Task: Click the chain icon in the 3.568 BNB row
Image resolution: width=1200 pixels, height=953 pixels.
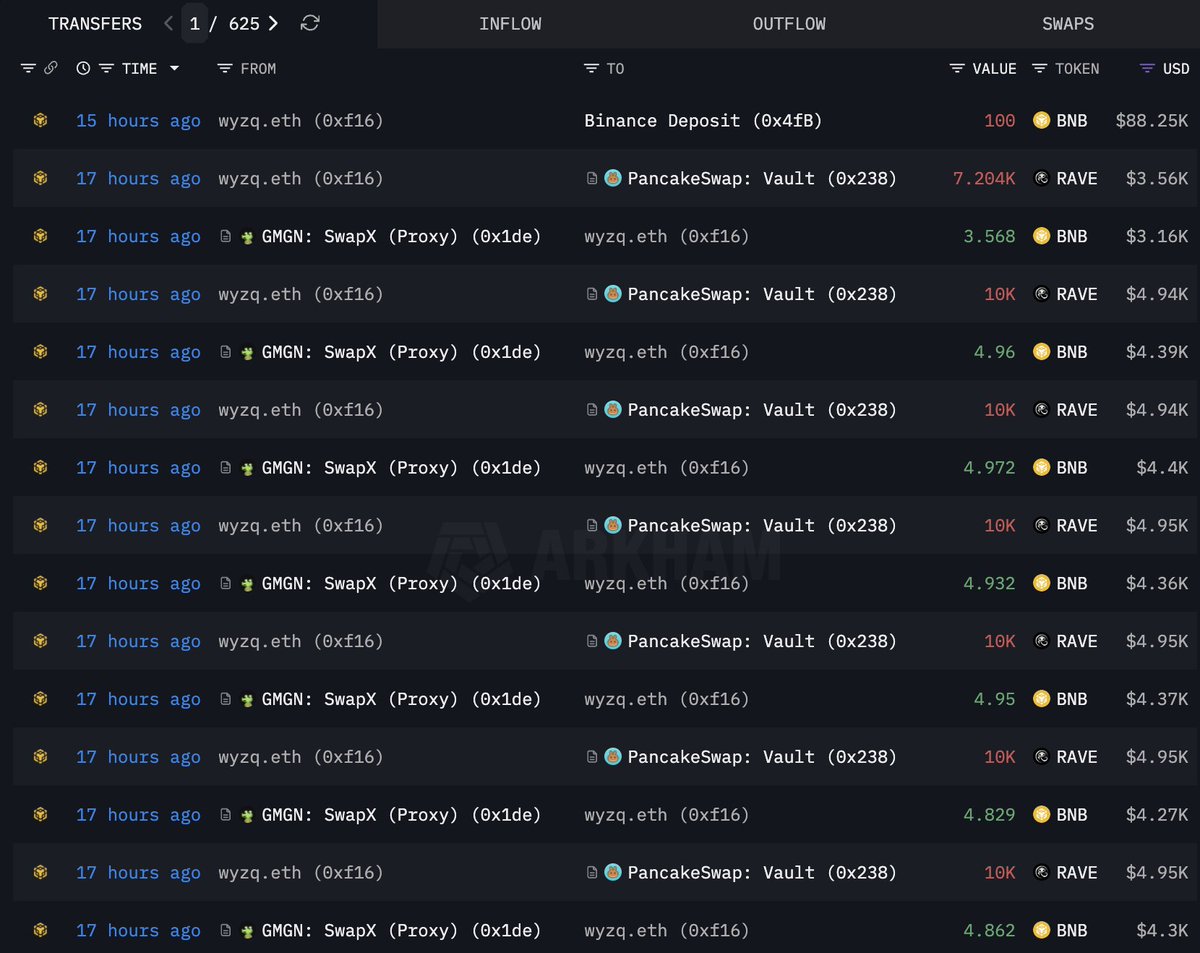Action: 40,236
